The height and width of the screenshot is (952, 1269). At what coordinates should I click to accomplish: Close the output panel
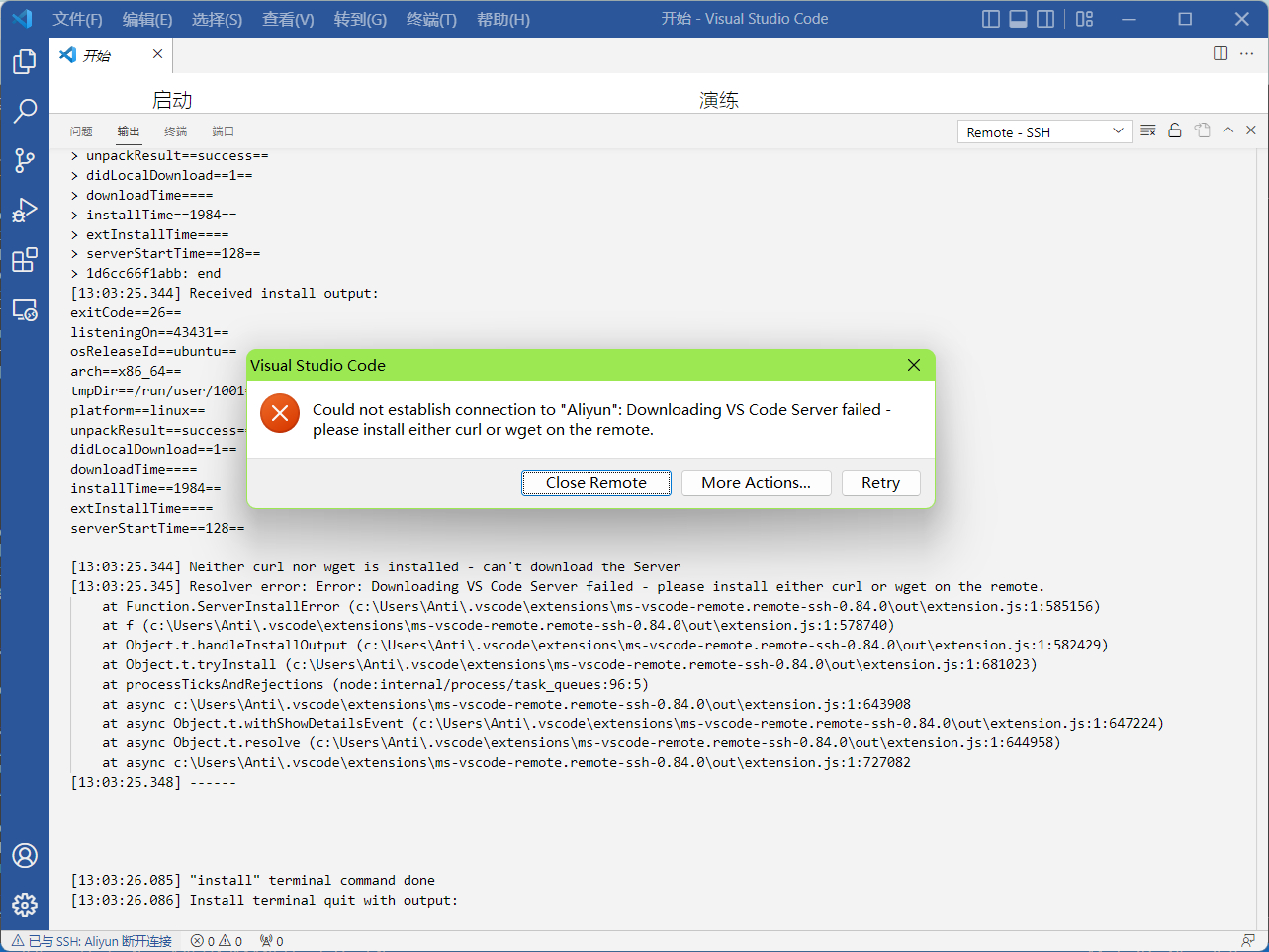click(1251, 130)
